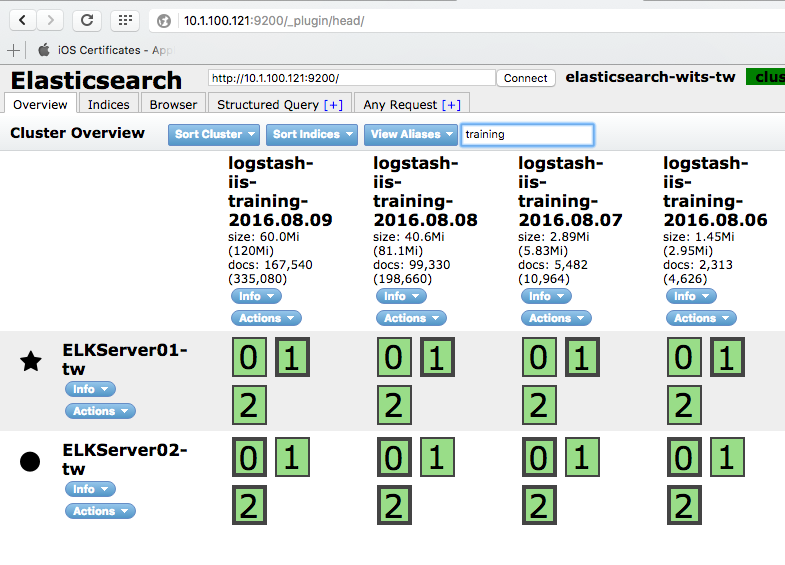Select shard 0 of 2016.08.09 on ELKServer01-tw
Image resolution: width=785 pixels, height=565 pixels.
coord(249,357)
